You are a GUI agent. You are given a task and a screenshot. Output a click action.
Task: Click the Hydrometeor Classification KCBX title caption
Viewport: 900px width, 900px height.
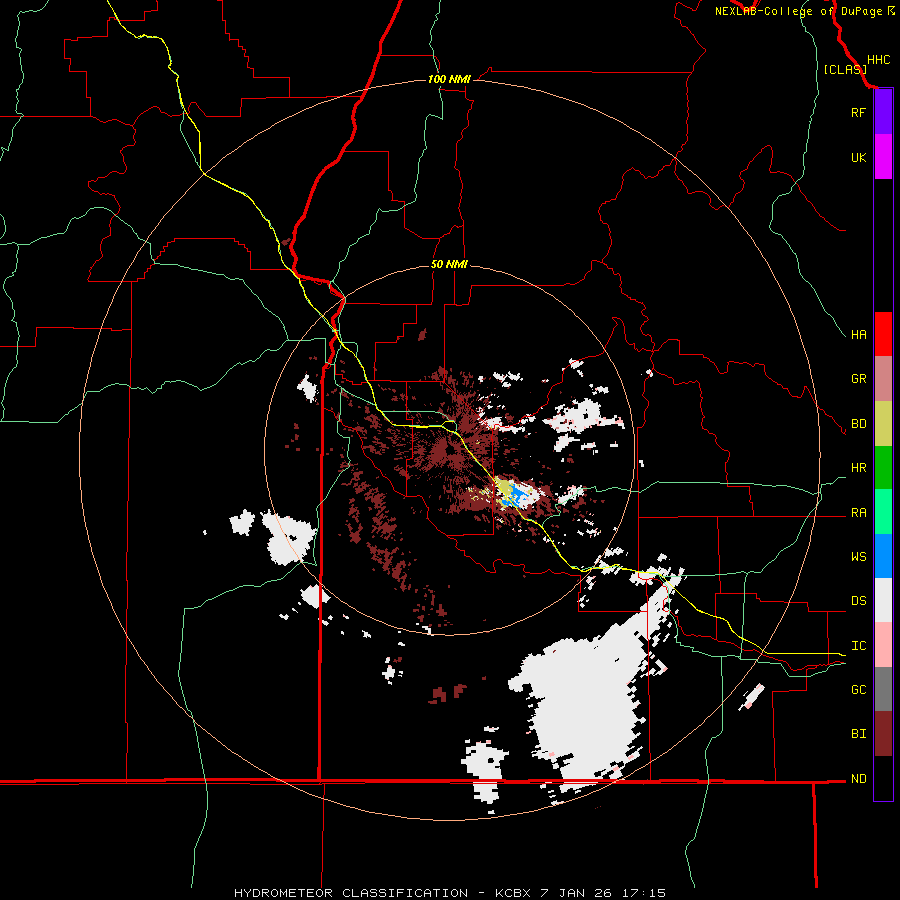(450, 893)
